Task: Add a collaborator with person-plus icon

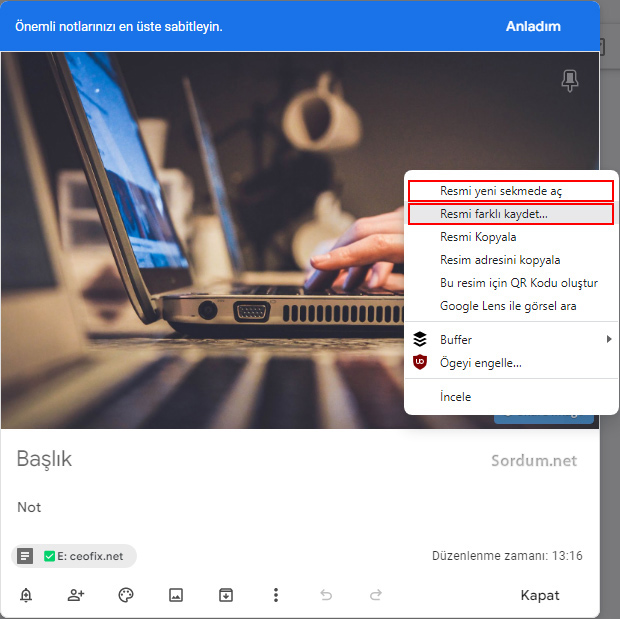Action: (76, 595)
